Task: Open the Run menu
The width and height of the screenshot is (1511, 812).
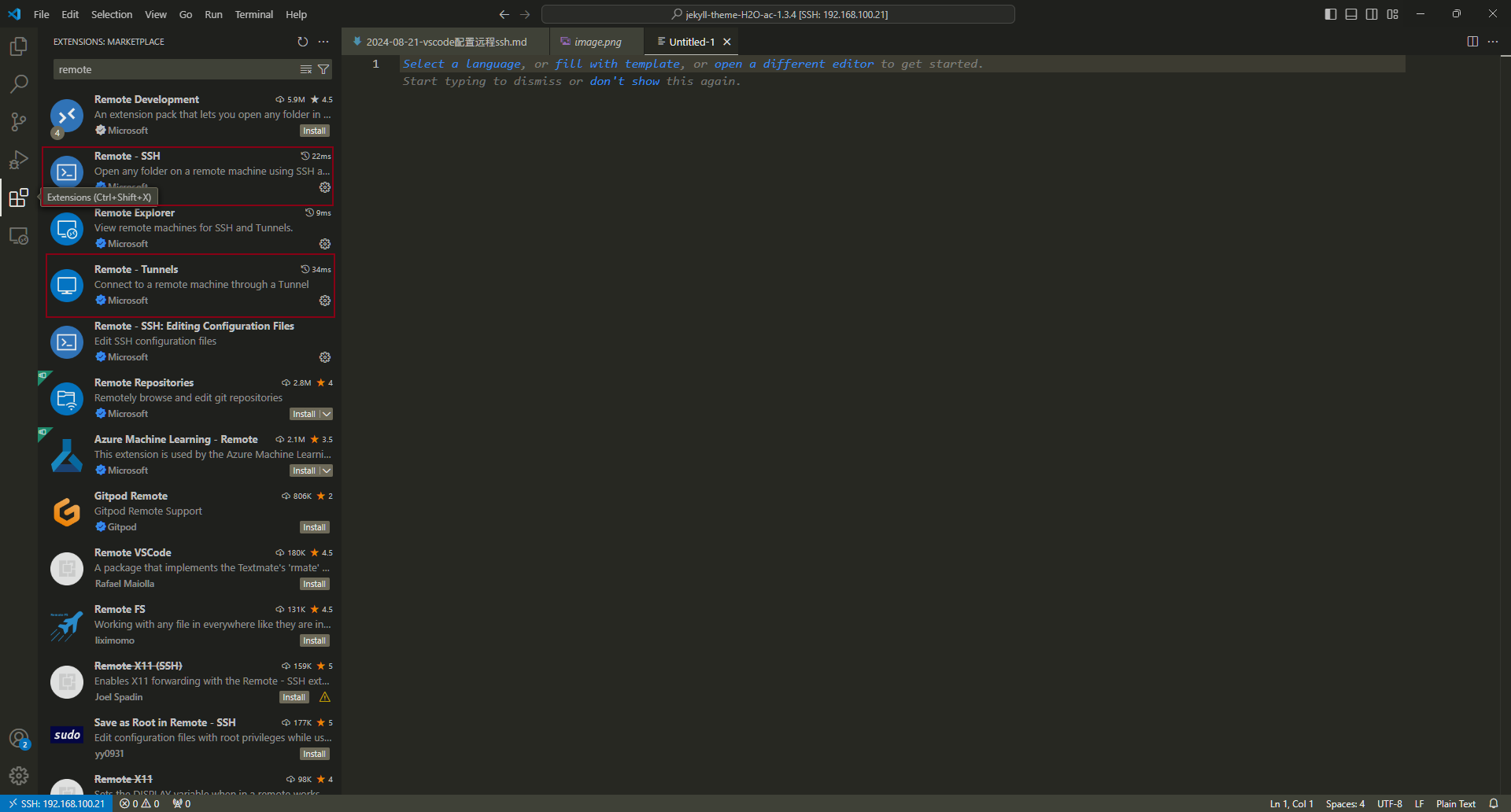Action: point(213,14)
